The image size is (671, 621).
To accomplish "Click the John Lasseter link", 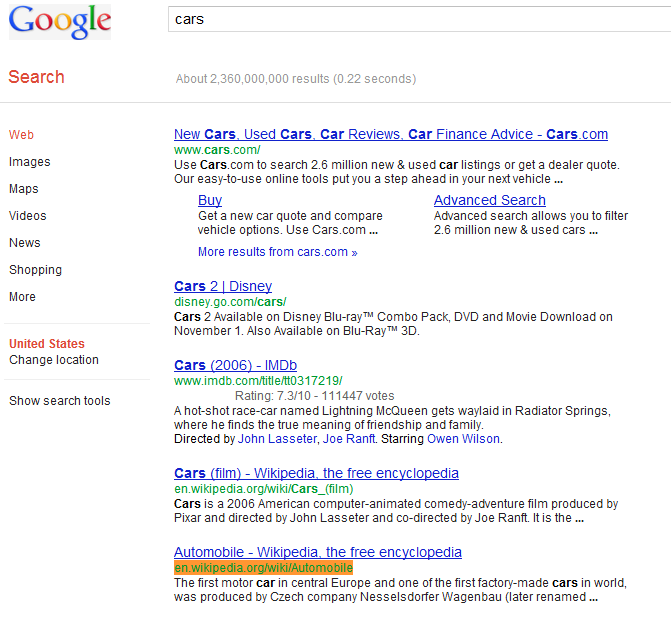I will pyautogui.click(x=277, y=439).
